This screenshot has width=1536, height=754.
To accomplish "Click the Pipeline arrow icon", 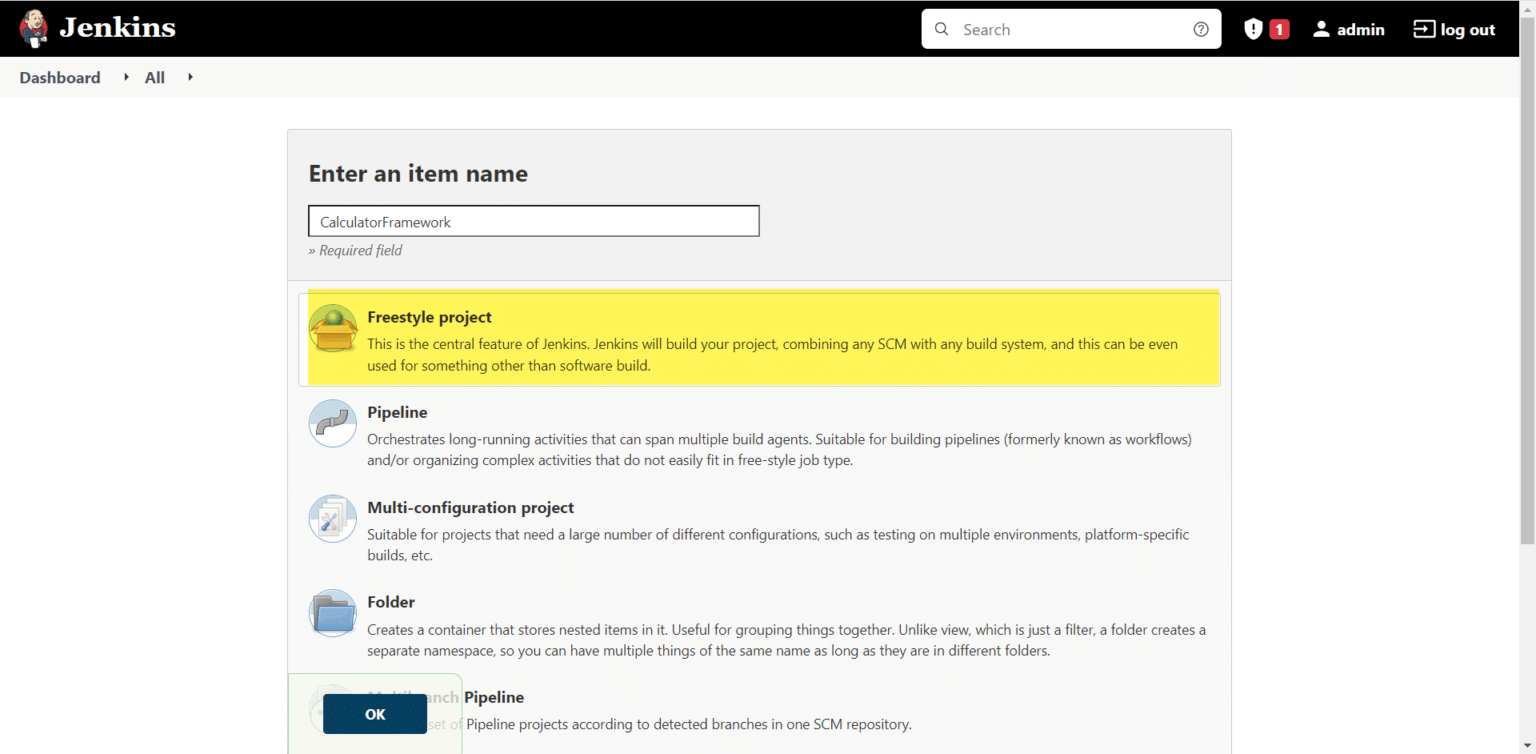I will pos(332,423).
